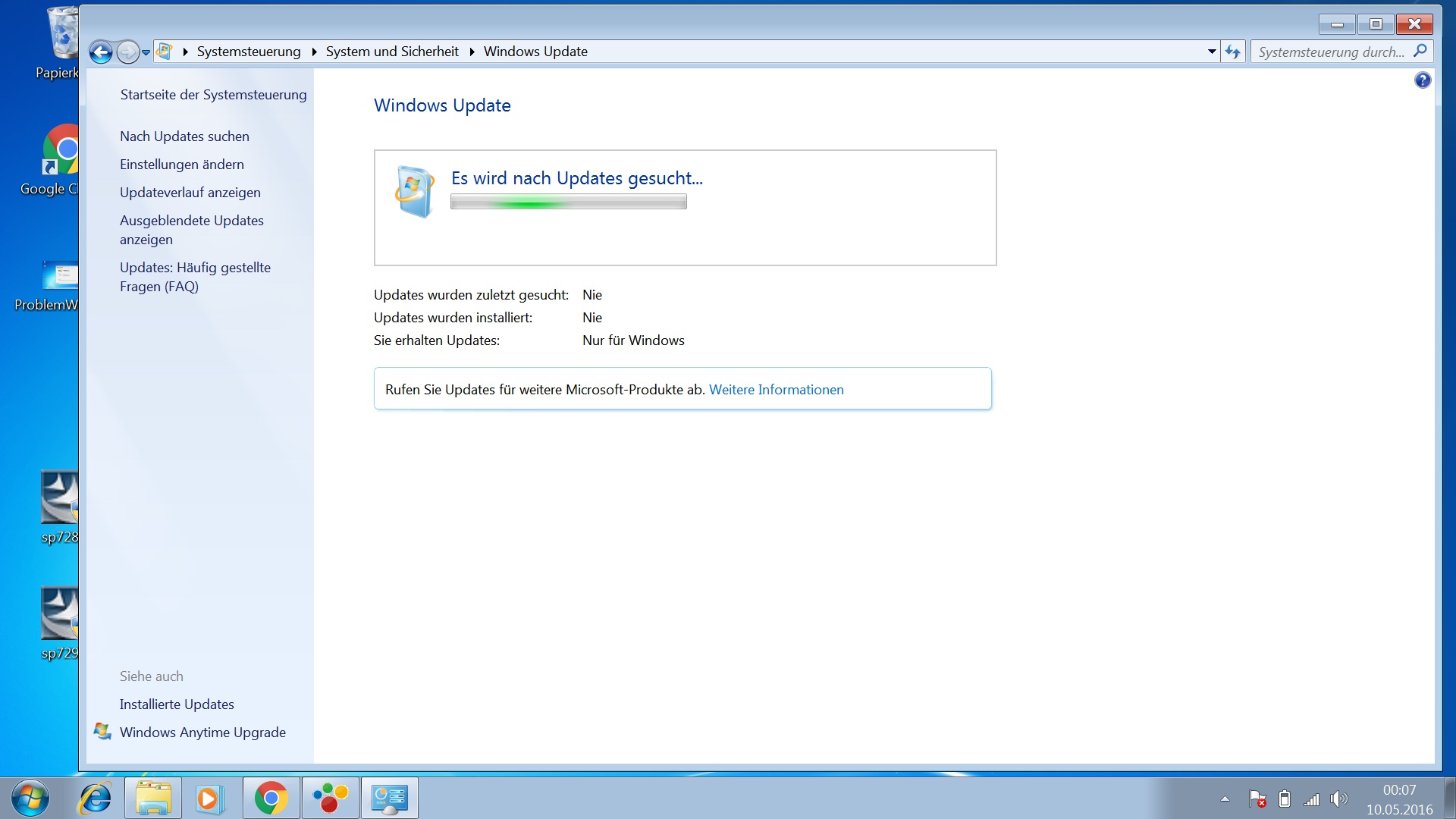This screenshot has height=819, width=1456.
Task: Expand the arrow after Systemsteuerung breadcrumb
Action: (314, 52)
